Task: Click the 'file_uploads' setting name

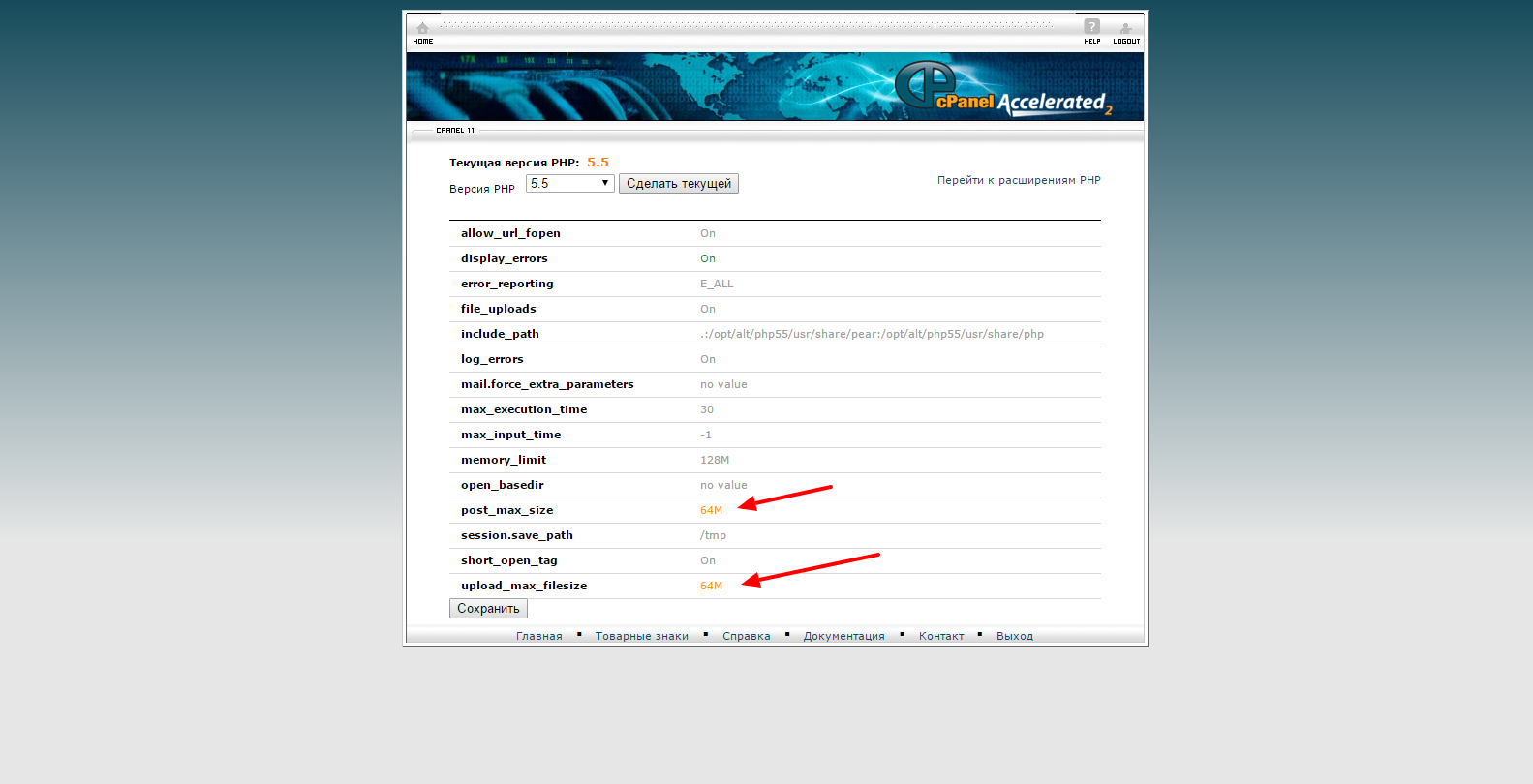Action: point(499,309)
